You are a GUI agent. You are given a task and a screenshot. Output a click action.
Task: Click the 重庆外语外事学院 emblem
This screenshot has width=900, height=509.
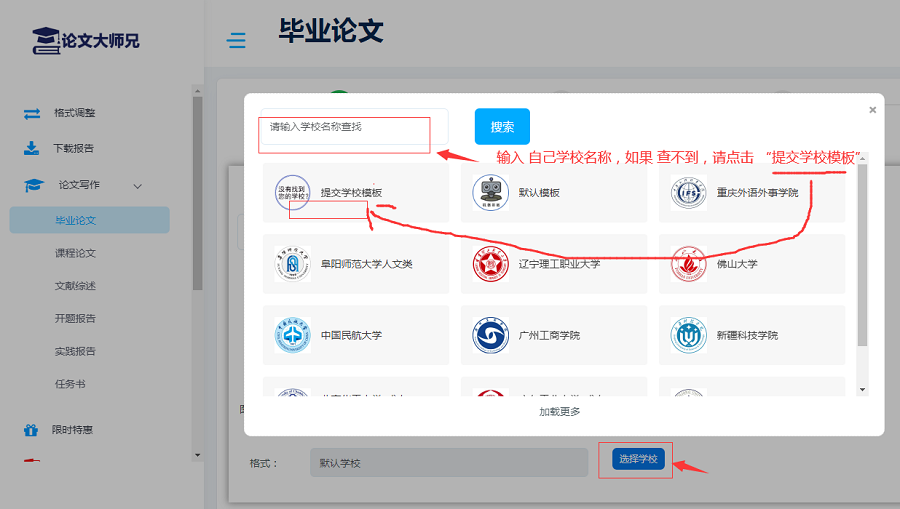(x=689, y=193)
